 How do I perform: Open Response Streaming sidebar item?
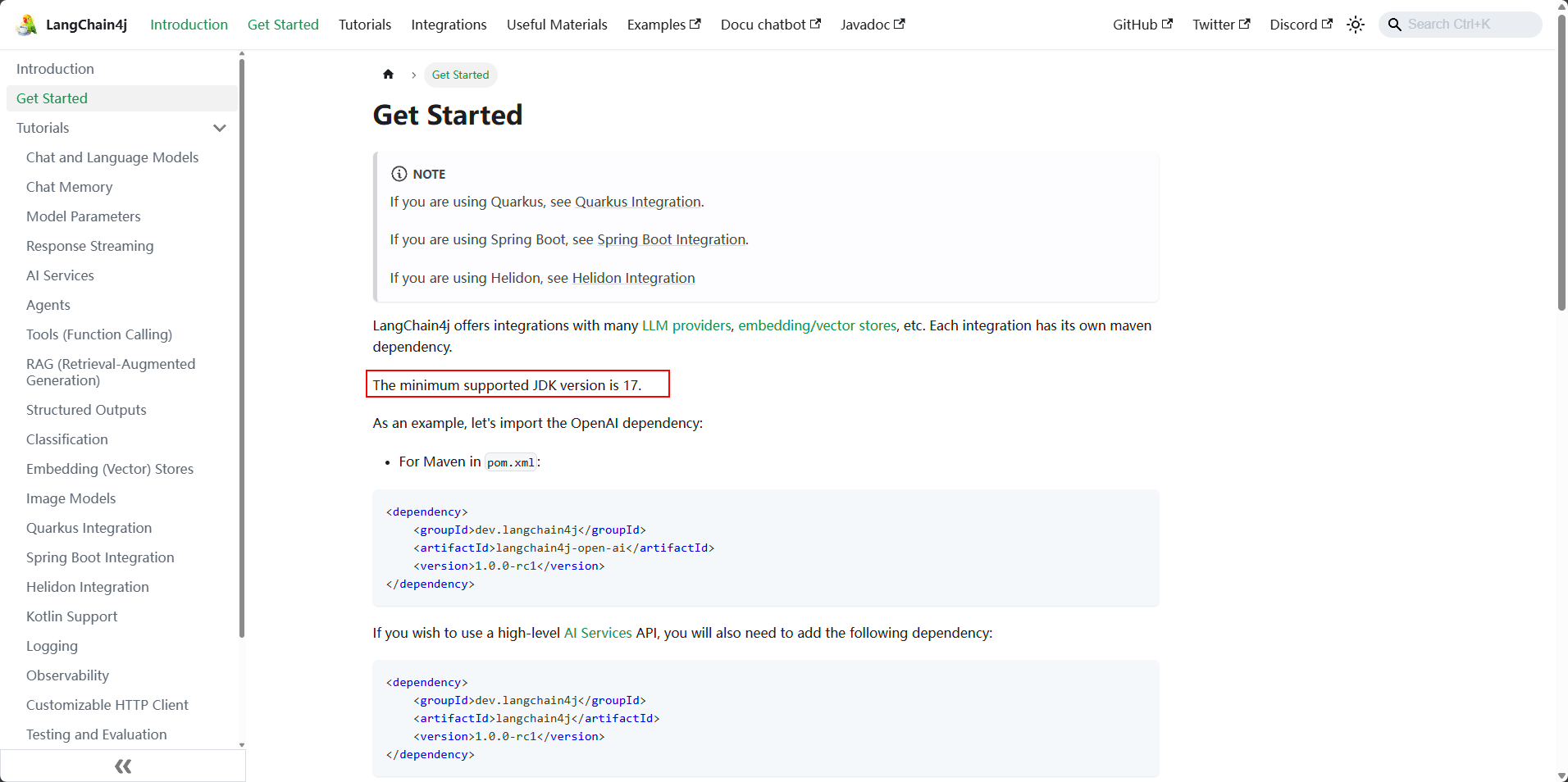tap(89, 246)
